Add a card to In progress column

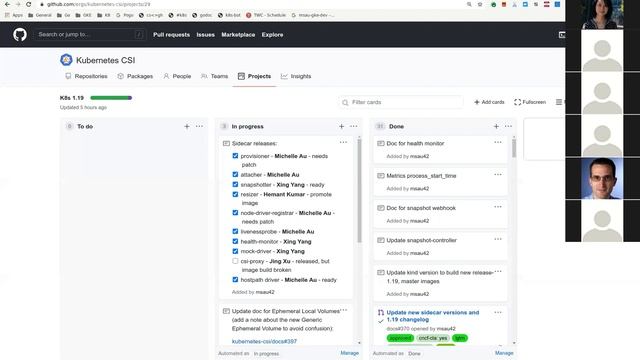point(341,127)
